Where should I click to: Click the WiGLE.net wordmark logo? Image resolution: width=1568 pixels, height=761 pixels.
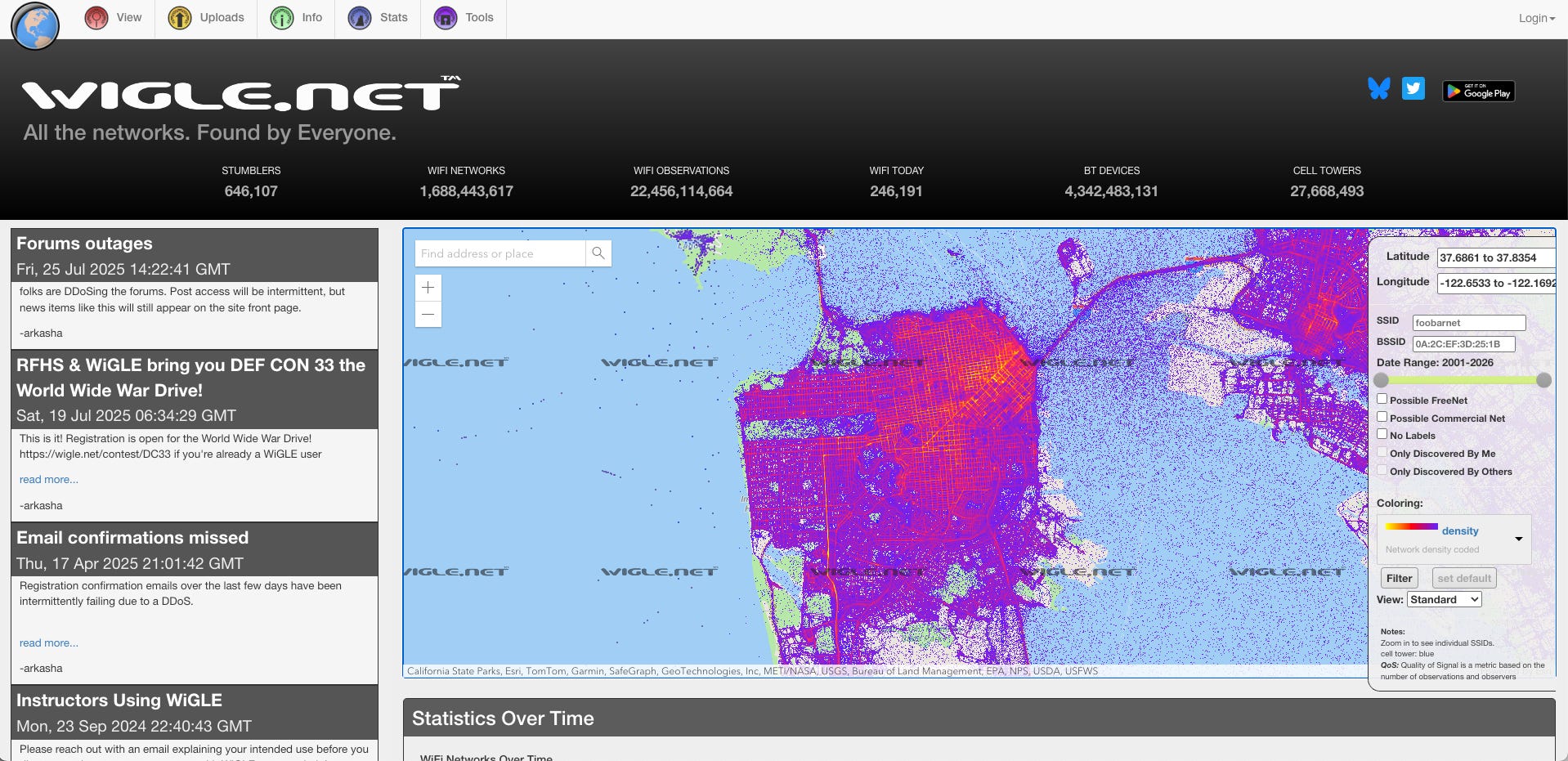241,94
